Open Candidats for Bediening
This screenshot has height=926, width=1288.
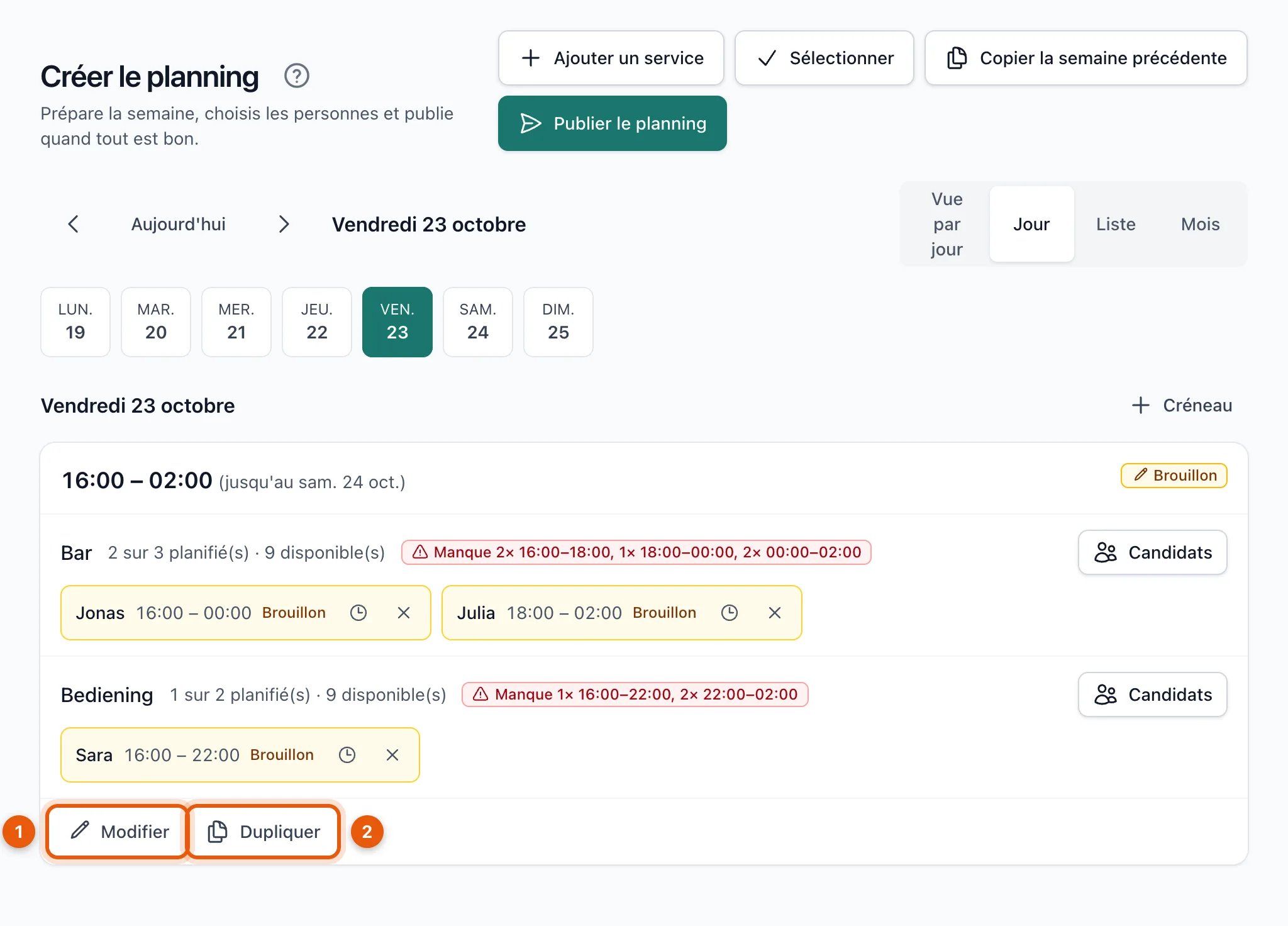1153,694
